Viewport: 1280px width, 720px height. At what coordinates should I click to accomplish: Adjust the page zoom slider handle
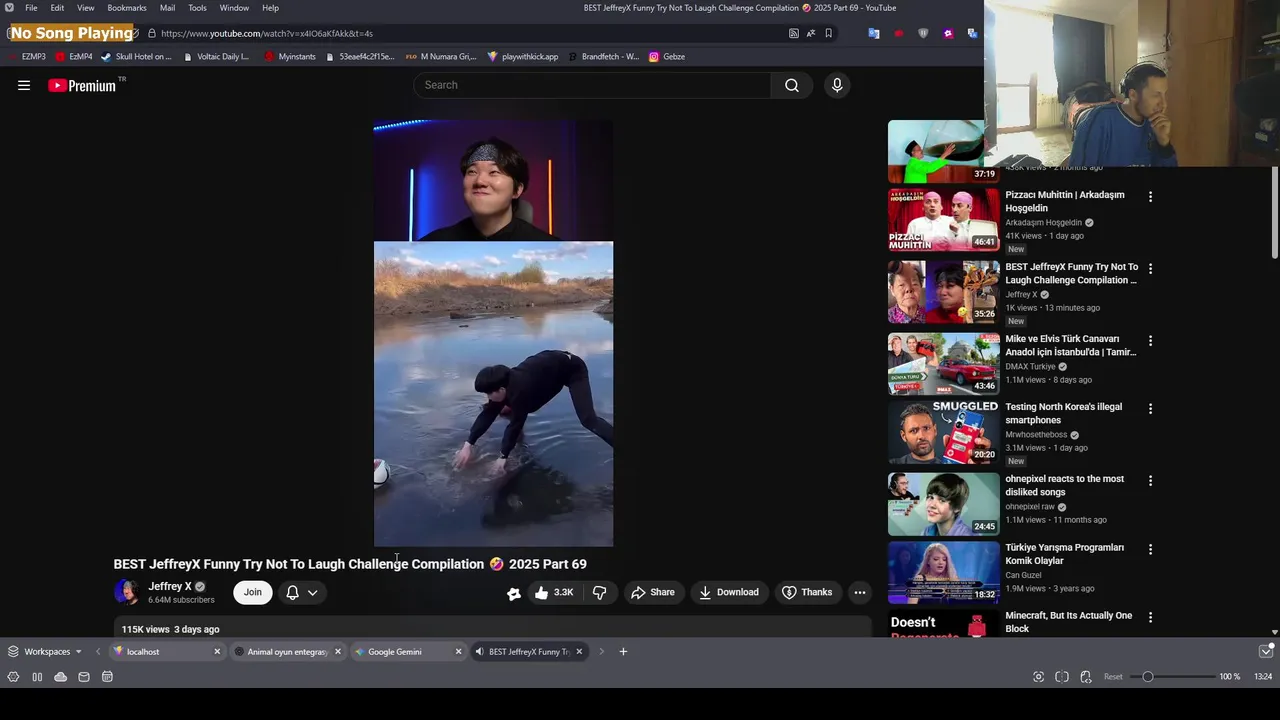pyautogui.click(x=1148, y=677)
